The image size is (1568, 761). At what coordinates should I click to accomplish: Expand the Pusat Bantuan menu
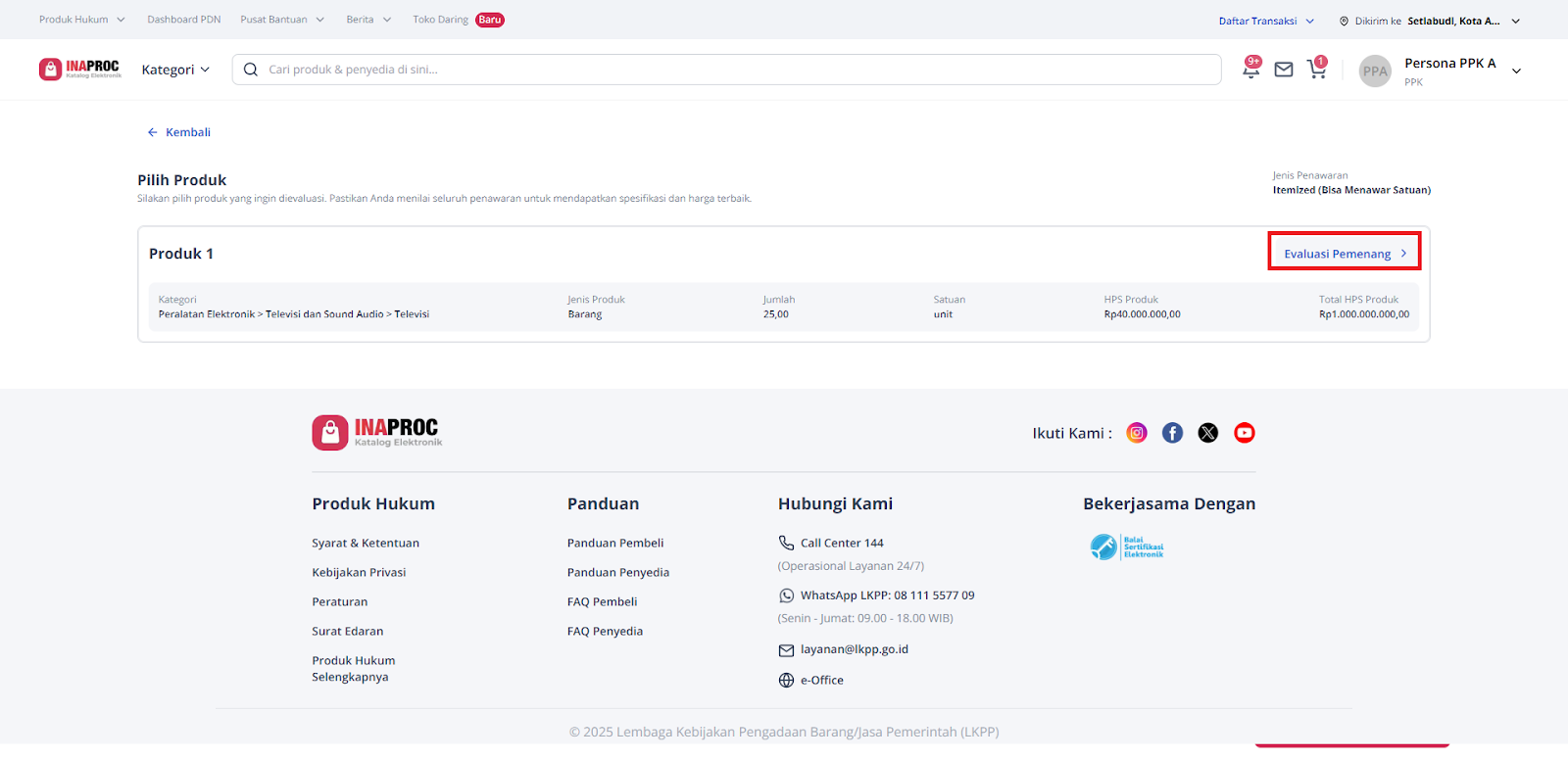[282, 20]
